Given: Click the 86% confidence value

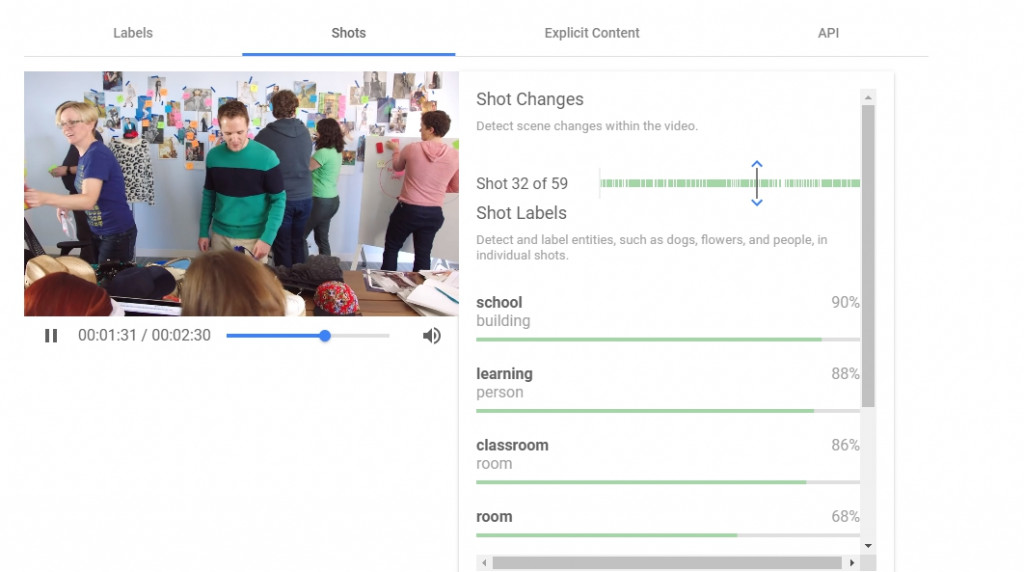Looking at the screenshot, I should tap(845, 445).
